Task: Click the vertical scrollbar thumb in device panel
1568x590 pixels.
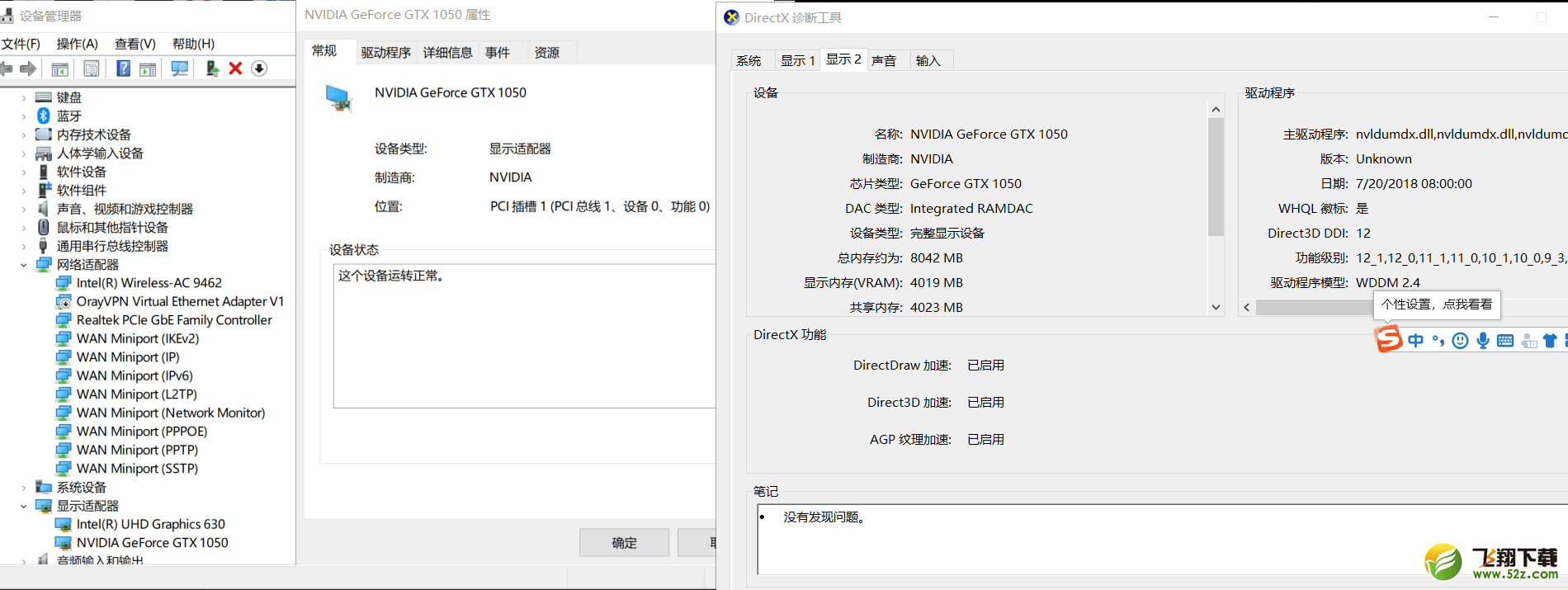Action: 1216,177
